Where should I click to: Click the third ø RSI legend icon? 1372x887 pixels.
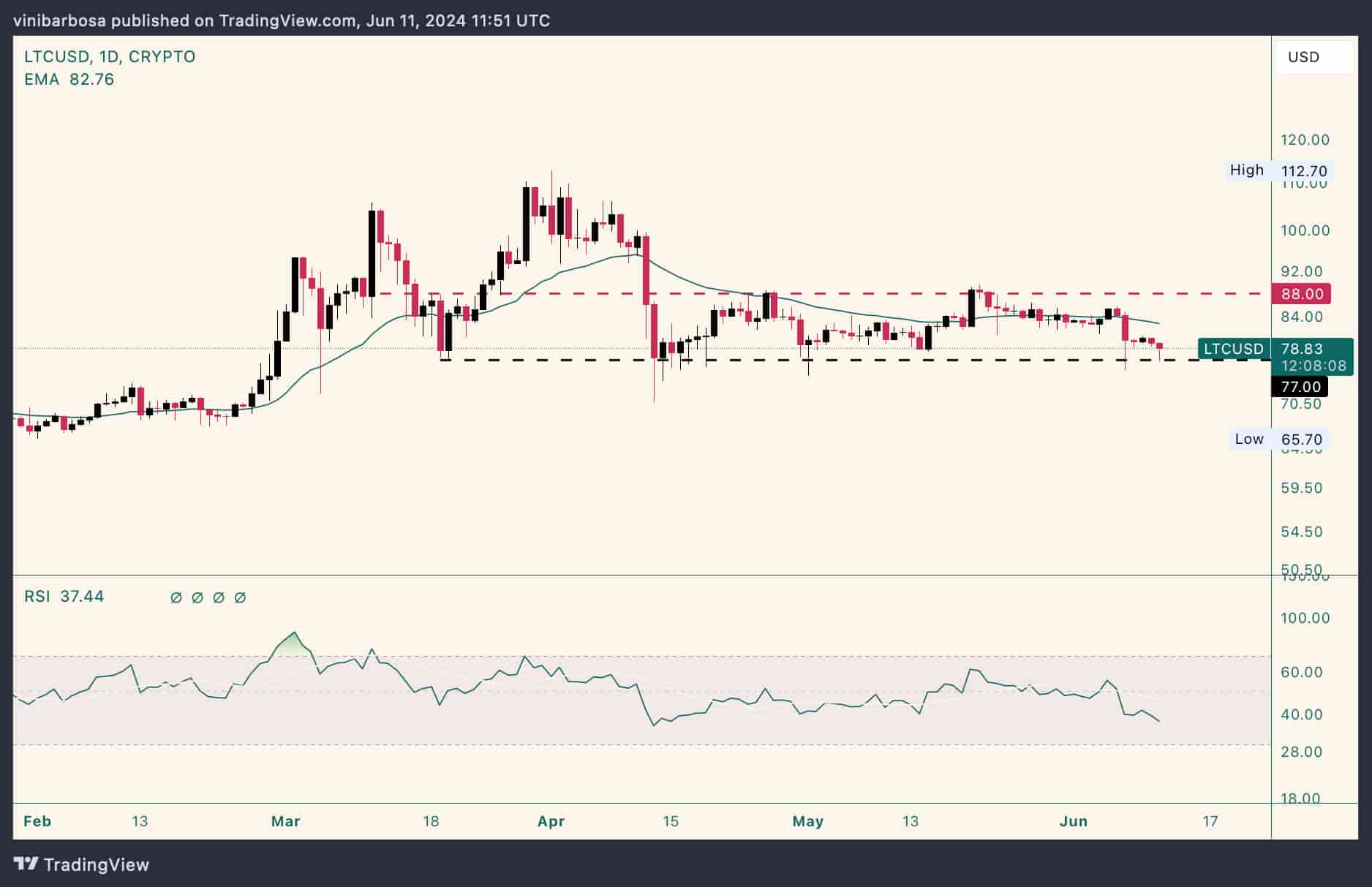tap(219, 597)
